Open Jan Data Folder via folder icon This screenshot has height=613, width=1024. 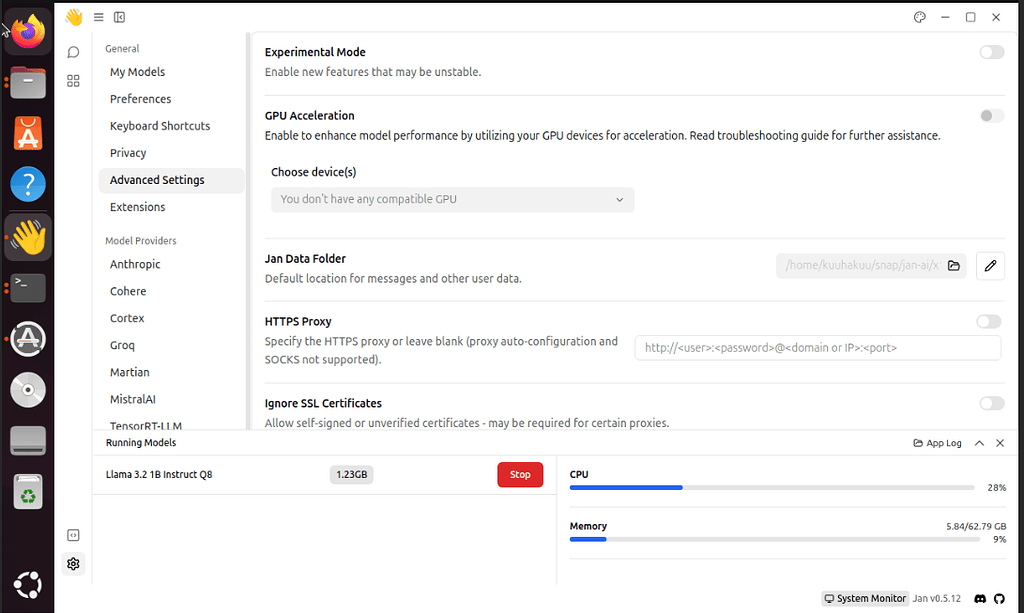click(954, 266)
